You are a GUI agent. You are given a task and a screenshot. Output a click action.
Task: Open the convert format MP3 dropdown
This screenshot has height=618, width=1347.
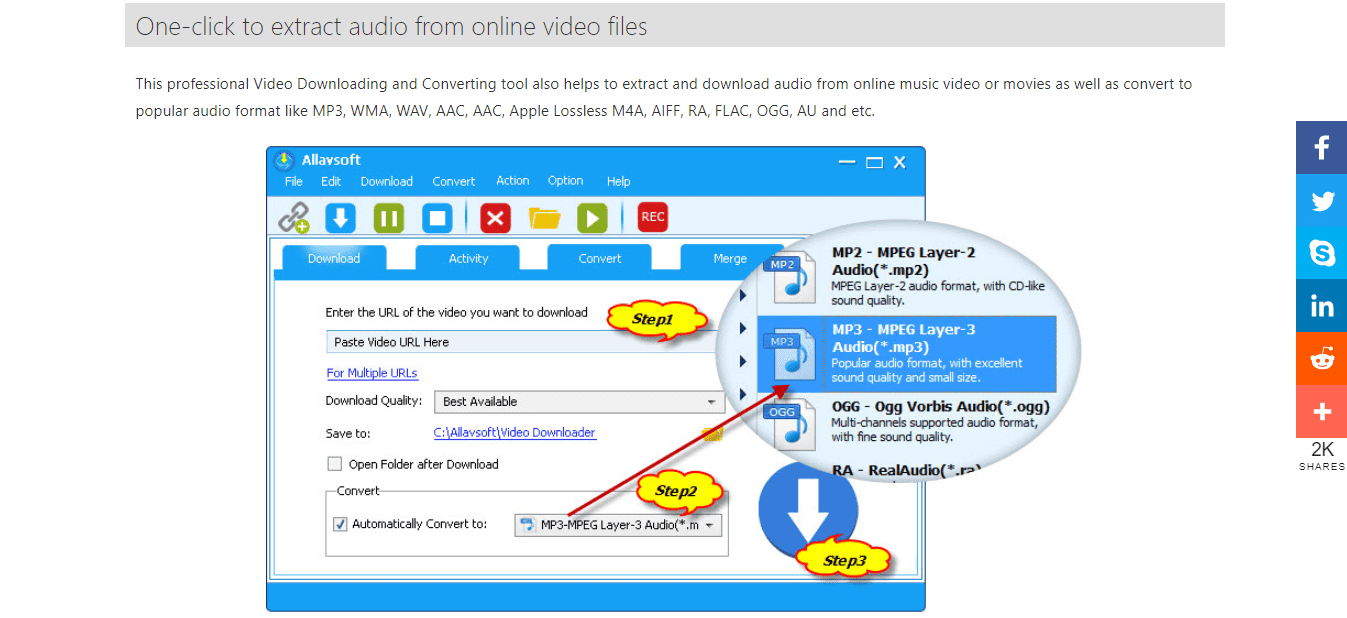tap(618, 525)
